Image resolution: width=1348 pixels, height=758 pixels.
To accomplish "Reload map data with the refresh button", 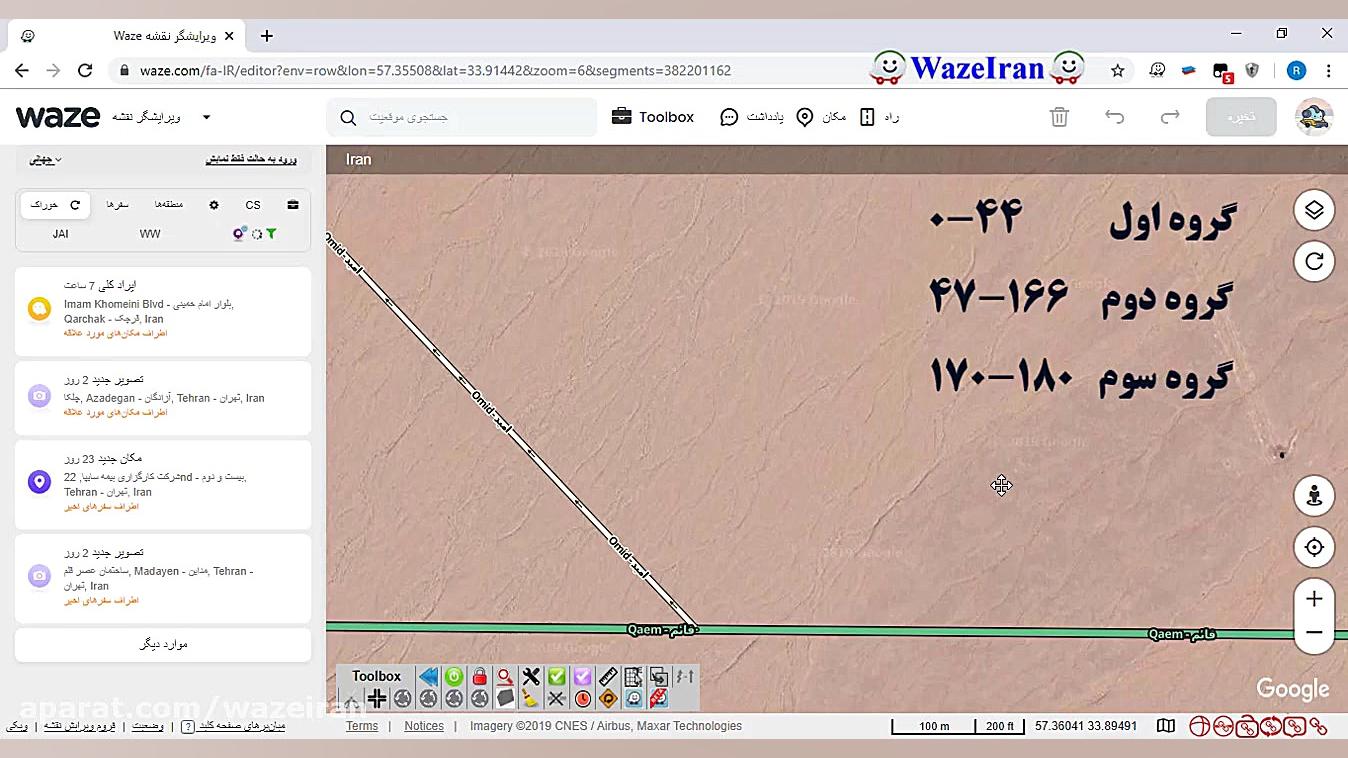I will pyautogui.click(x=1314, y=262).
